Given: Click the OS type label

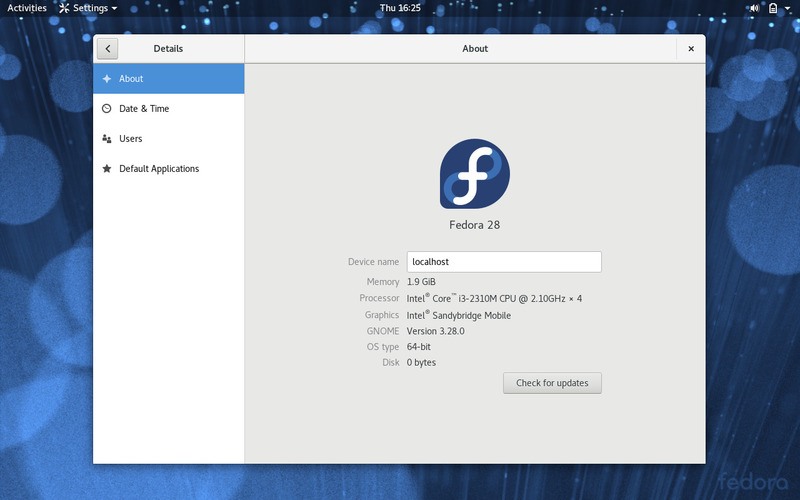Looking at the screenshot, I should (x=383, y=347).
